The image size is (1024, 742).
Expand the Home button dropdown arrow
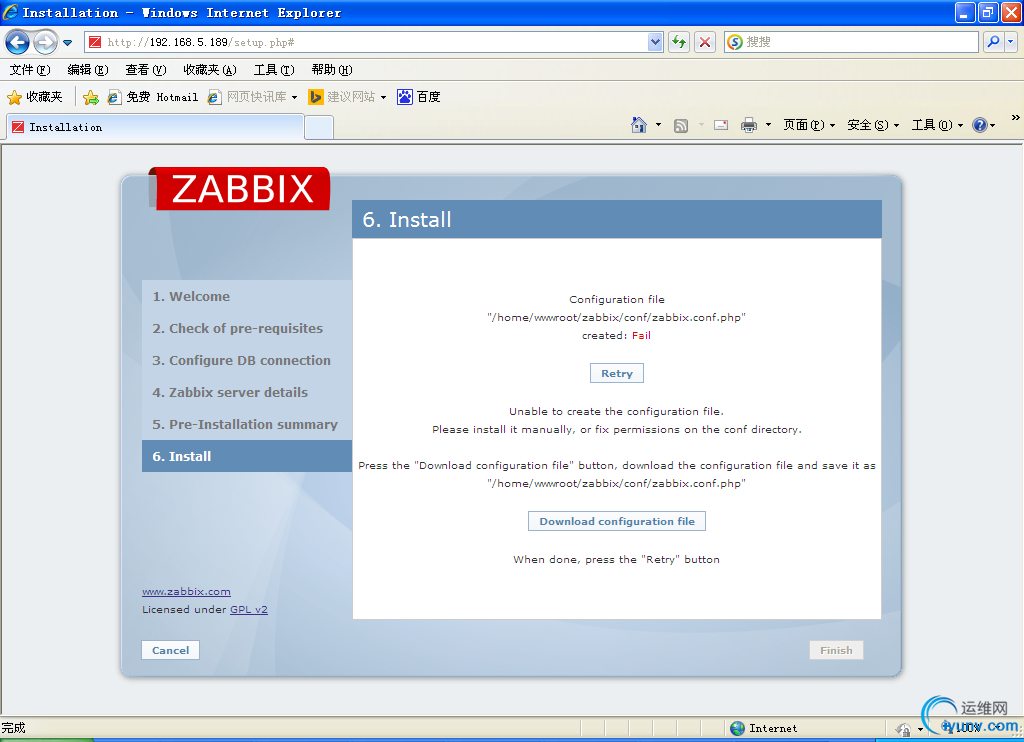tap(658, 125)
